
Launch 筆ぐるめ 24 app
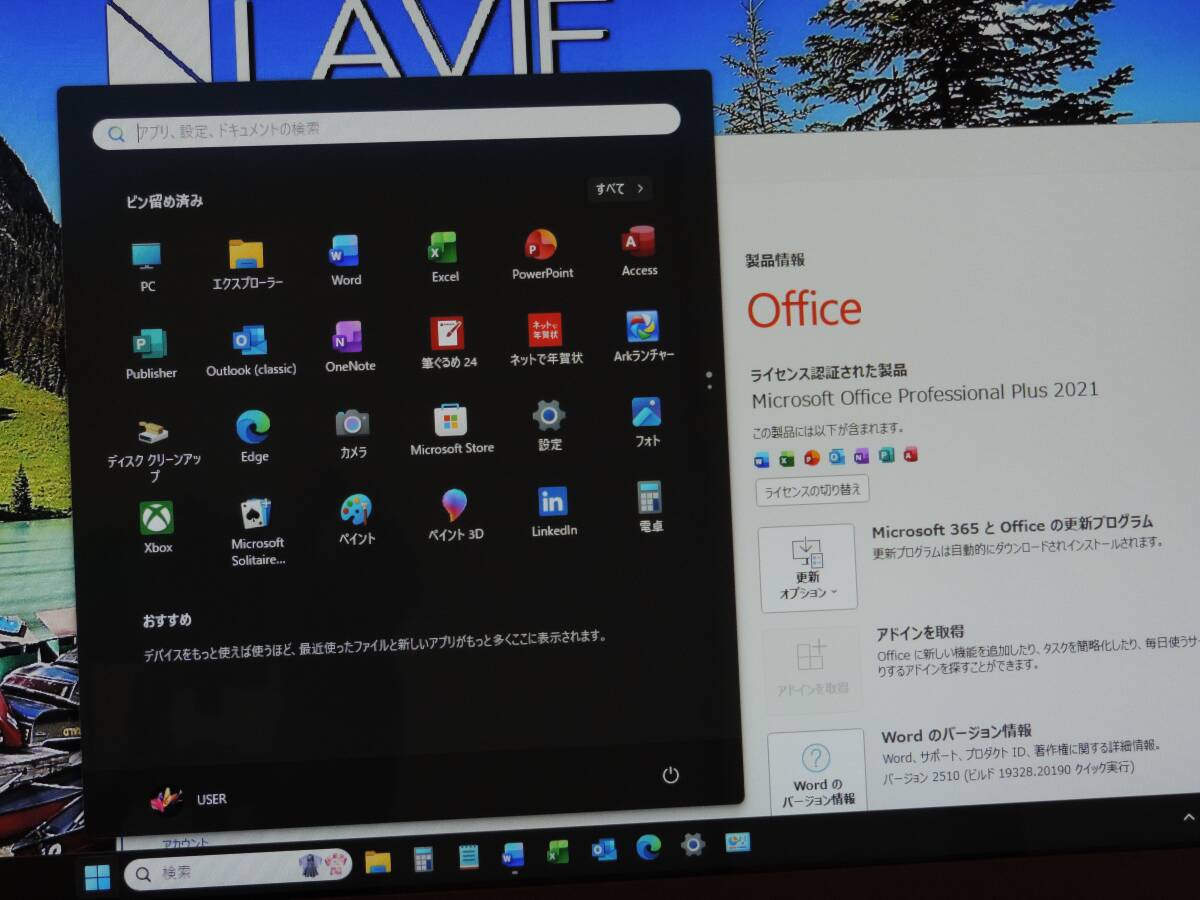448,343
